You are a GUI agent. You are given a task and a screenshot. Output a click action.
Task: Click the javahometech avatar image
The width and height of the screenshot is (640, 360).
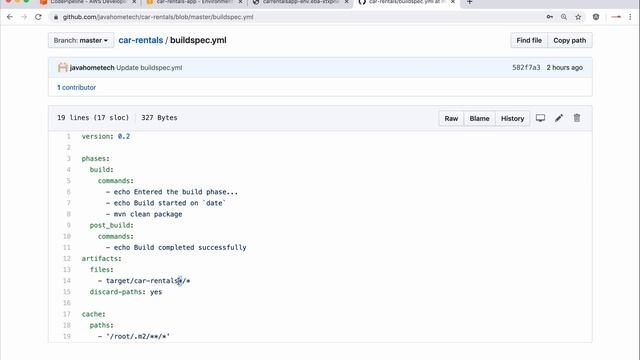62,67
